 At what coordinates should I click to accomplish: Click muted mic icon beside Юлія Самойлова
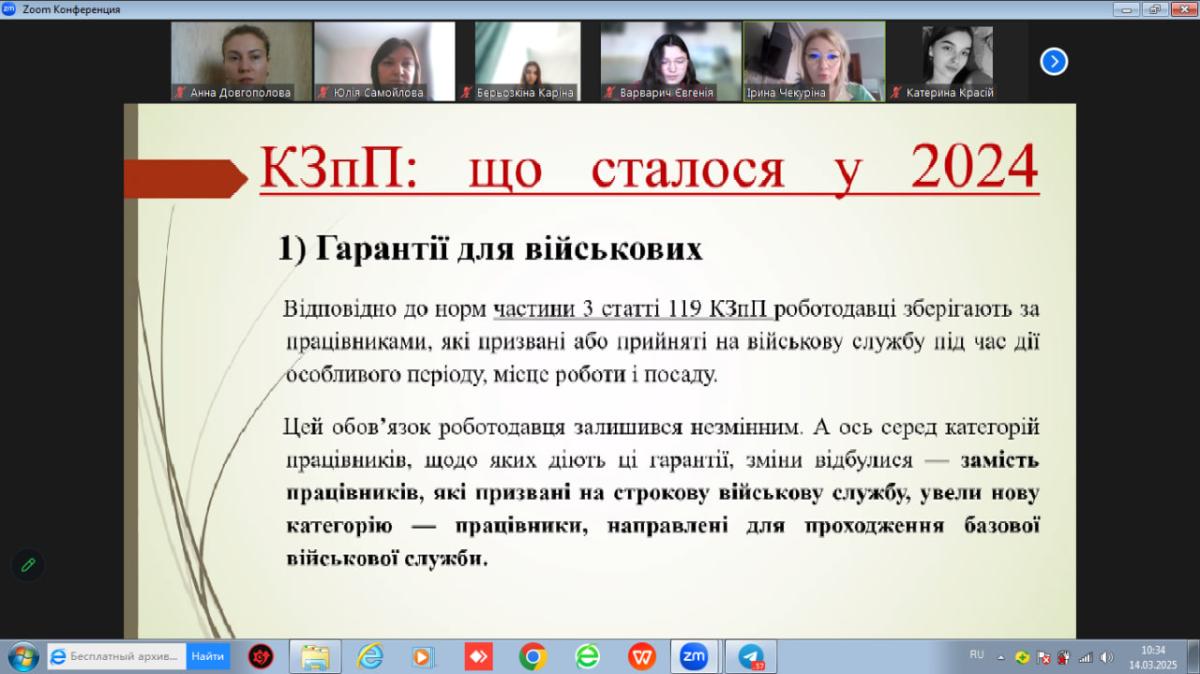[324, 92]
